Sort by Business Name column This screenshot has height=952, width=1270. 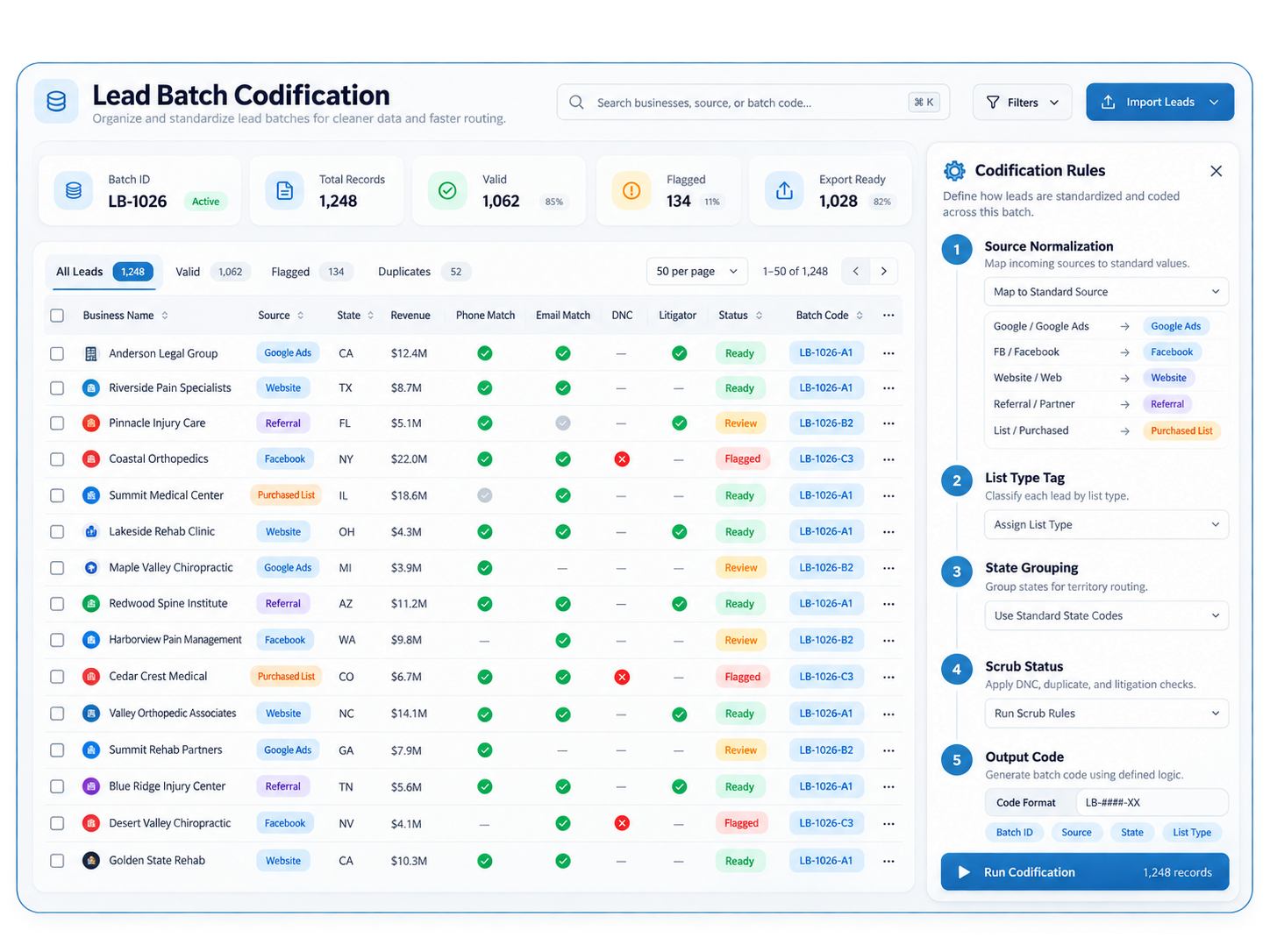125,316
